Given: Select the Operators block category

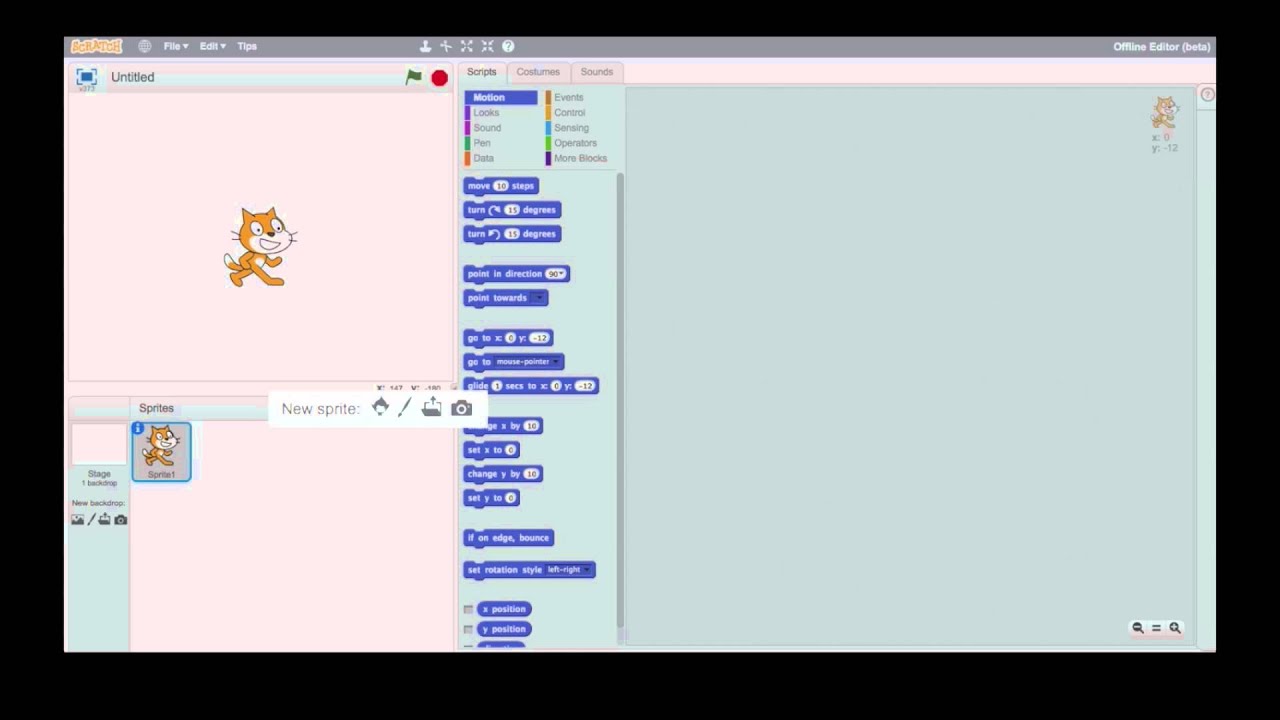Looking at the screenshot, I should coord(575,143).
